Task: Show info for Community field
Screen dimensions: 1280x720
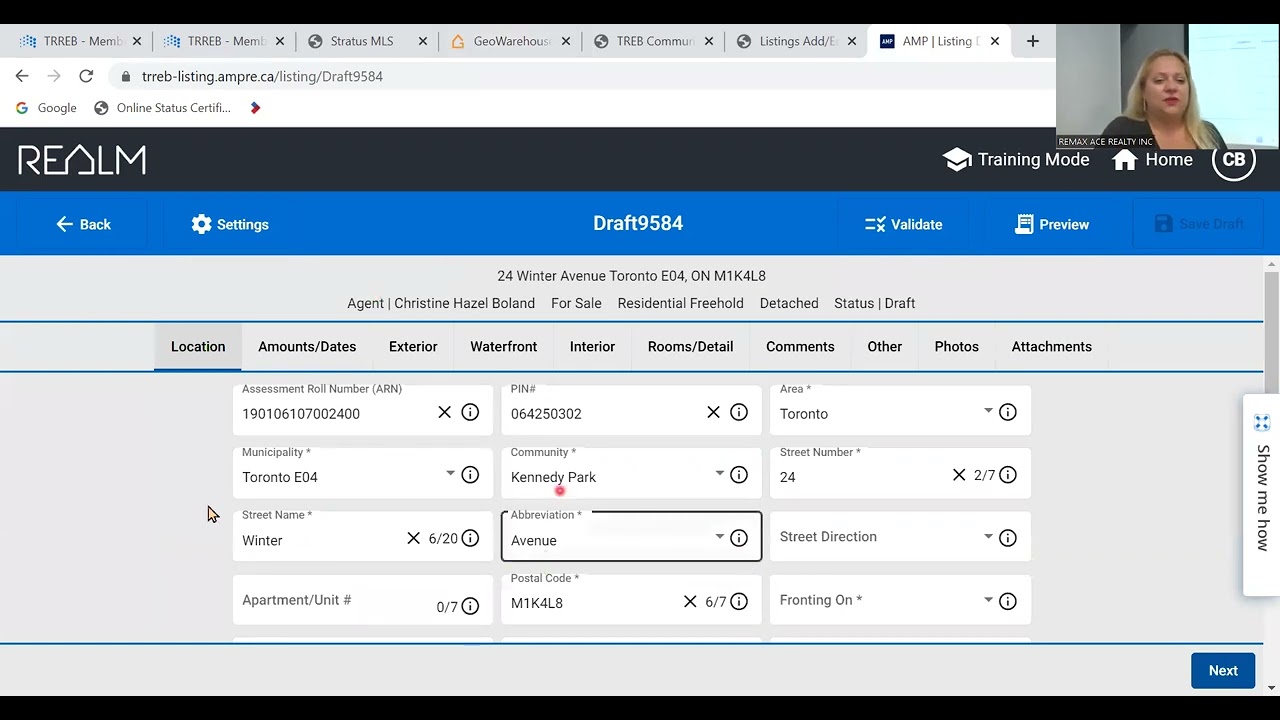Action: point(739,475)
